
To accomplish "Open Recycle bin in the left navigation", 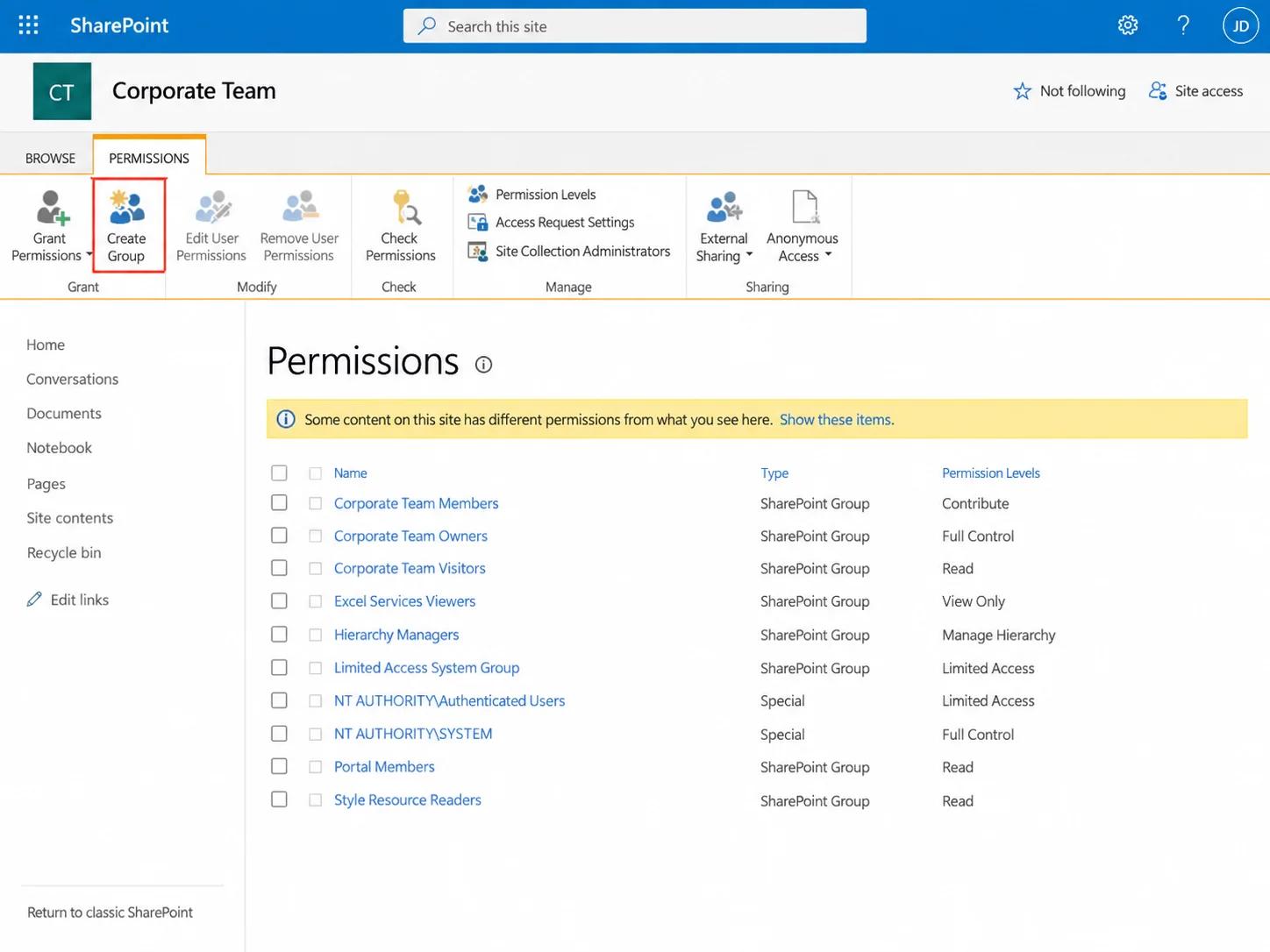I will click(64, 553).
